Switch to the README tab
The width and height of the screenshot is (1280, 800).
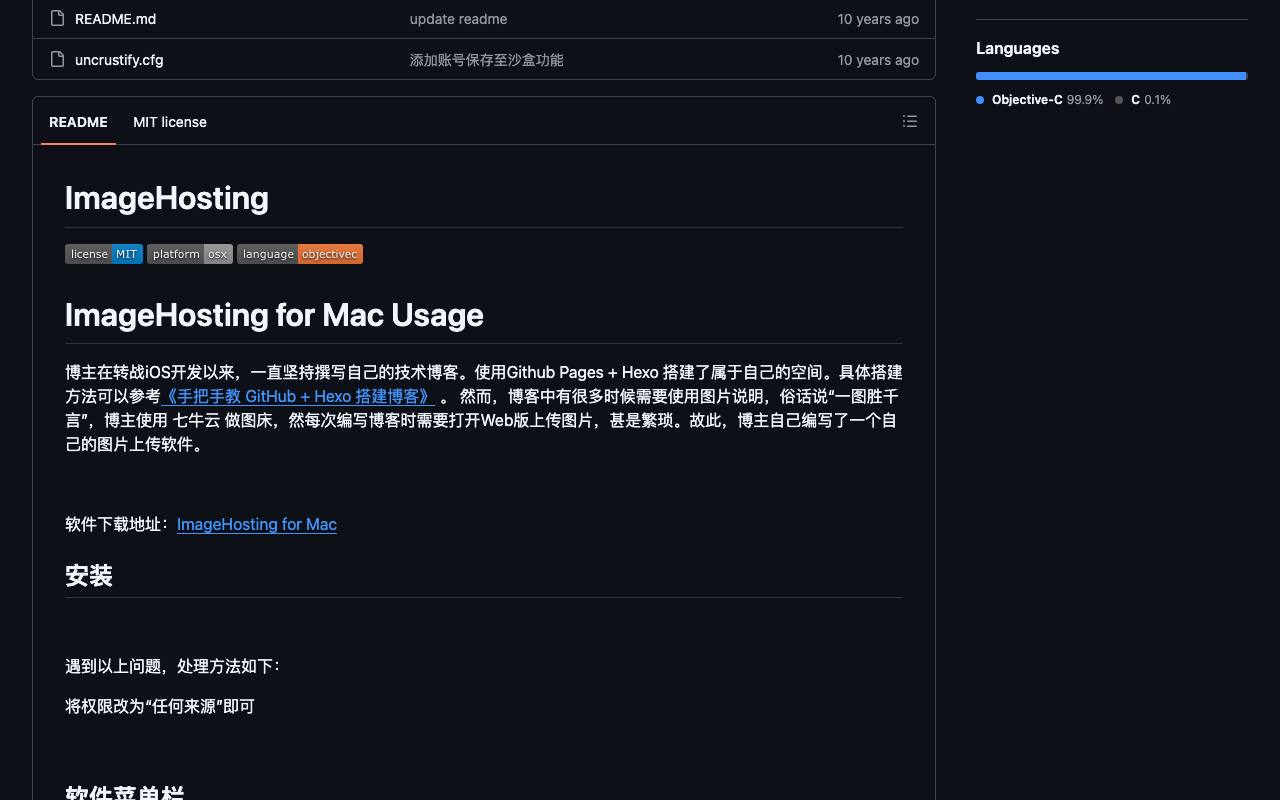tap(78, 122)
